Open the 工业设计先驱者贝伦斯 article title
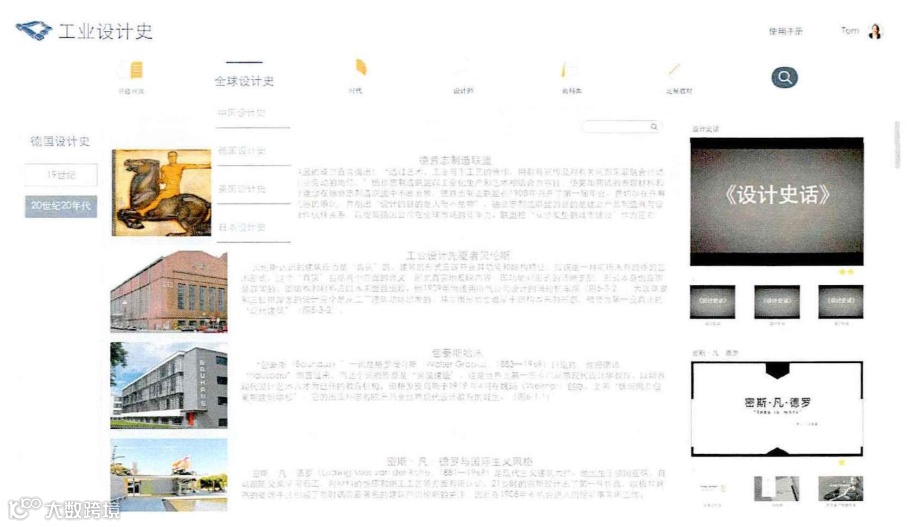The height and width of the screenshot is (527, 924). pyautogui.click(x=458, y=255)
